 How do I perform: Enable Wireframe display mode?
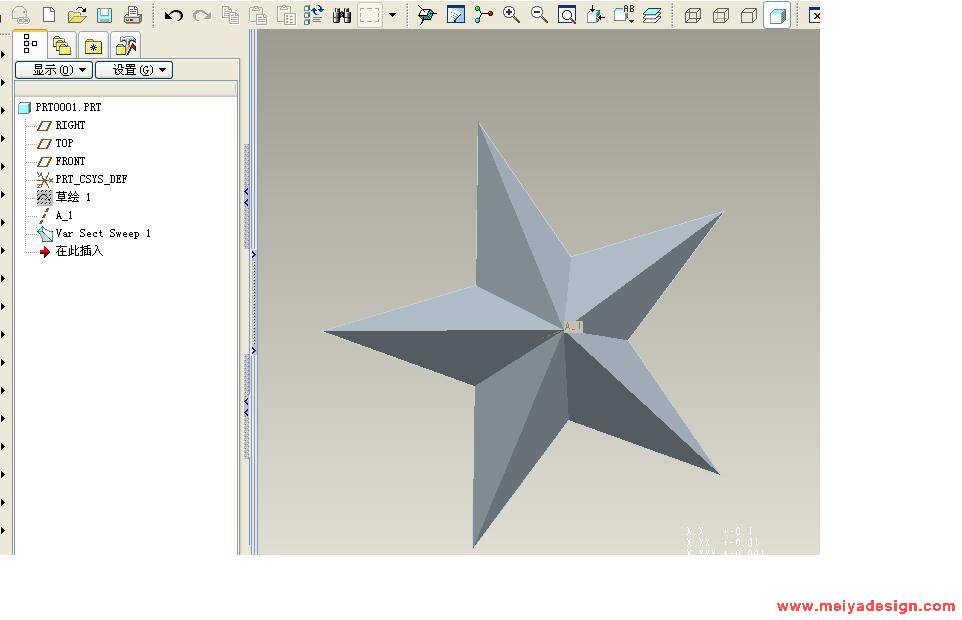coord(692,15)
